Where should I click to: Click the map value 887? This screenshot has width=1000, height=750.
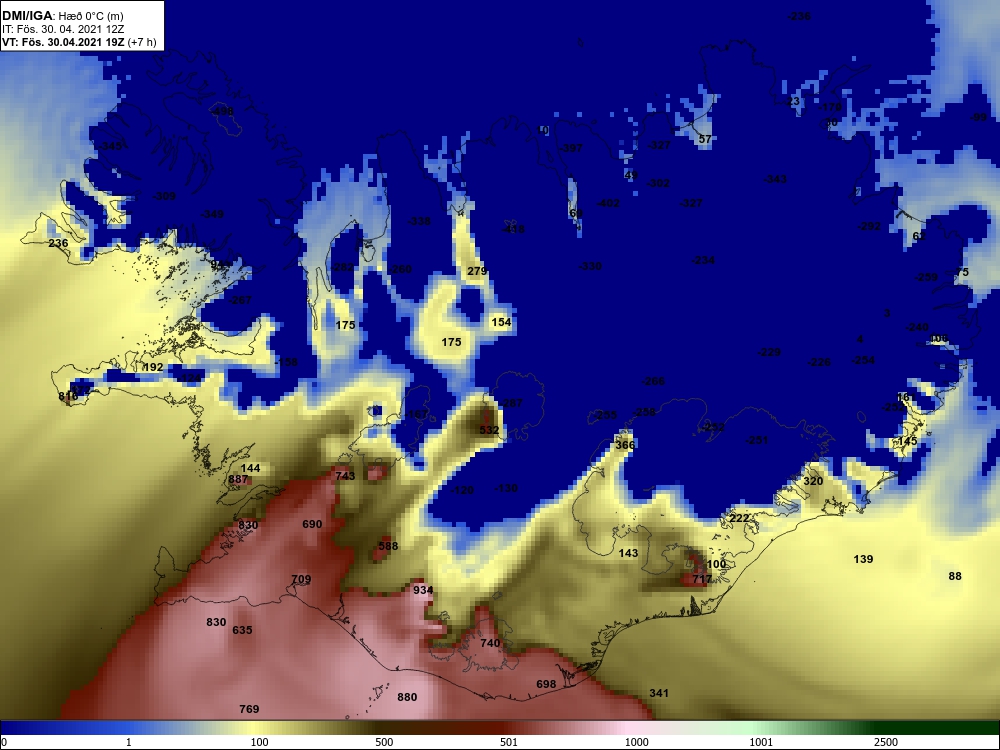pyautogui.click(x=238, y=479)
